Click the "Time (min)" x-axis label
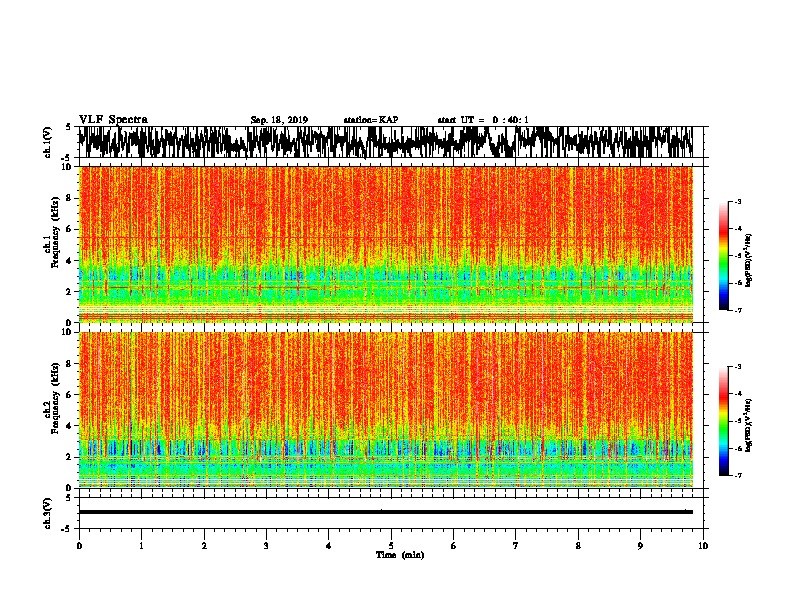Viewport: 792px width, 612px height. point(400,555)
